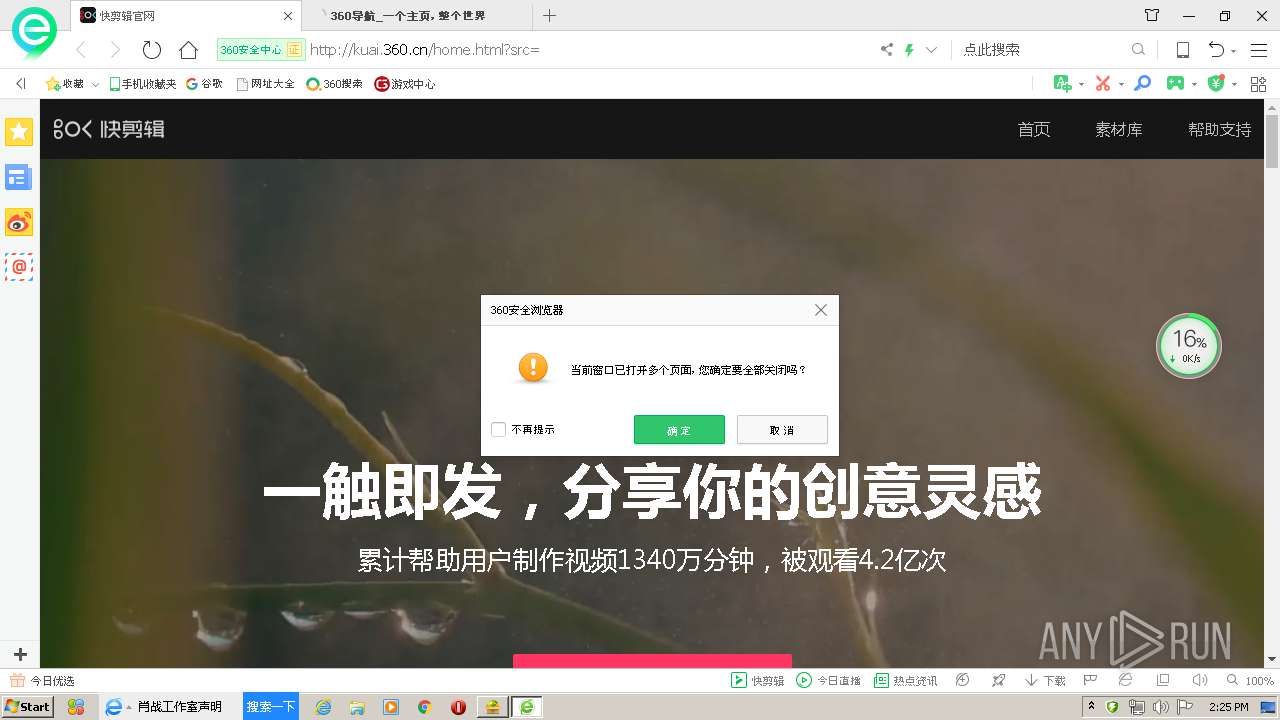This screenshot has height=720, width=1280.
Task: Click the forward navigation arrow
Action: (115, 49)
